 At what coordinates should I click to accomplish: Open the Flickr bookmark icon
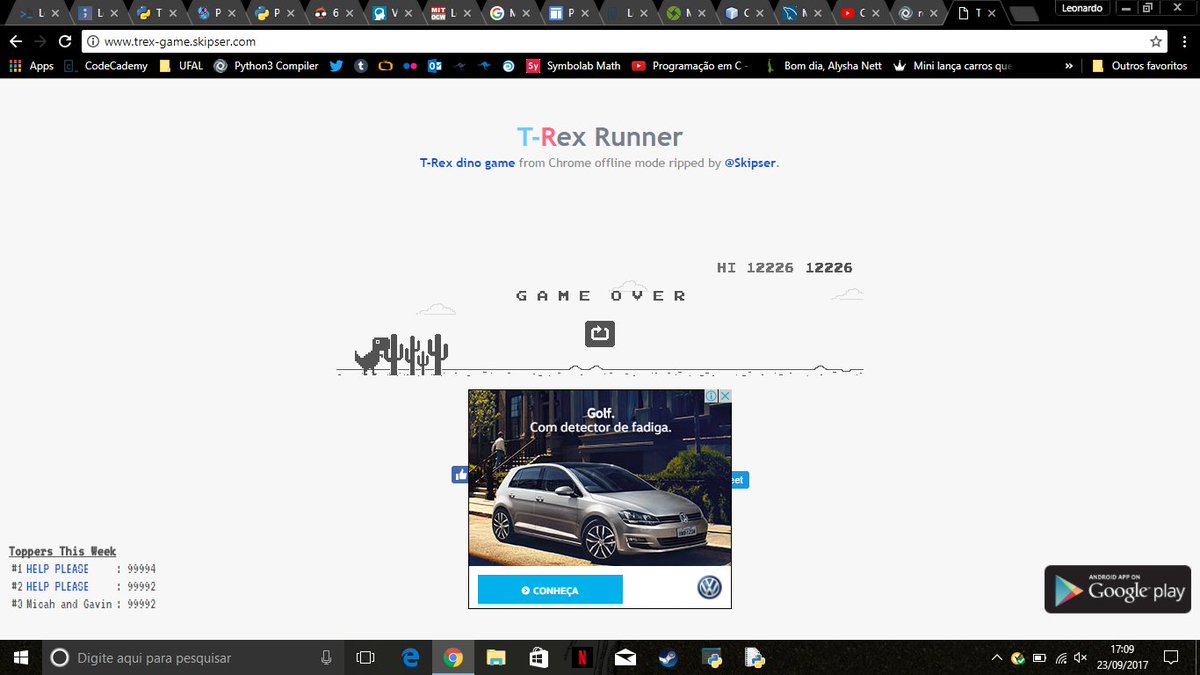click(410, 66)
